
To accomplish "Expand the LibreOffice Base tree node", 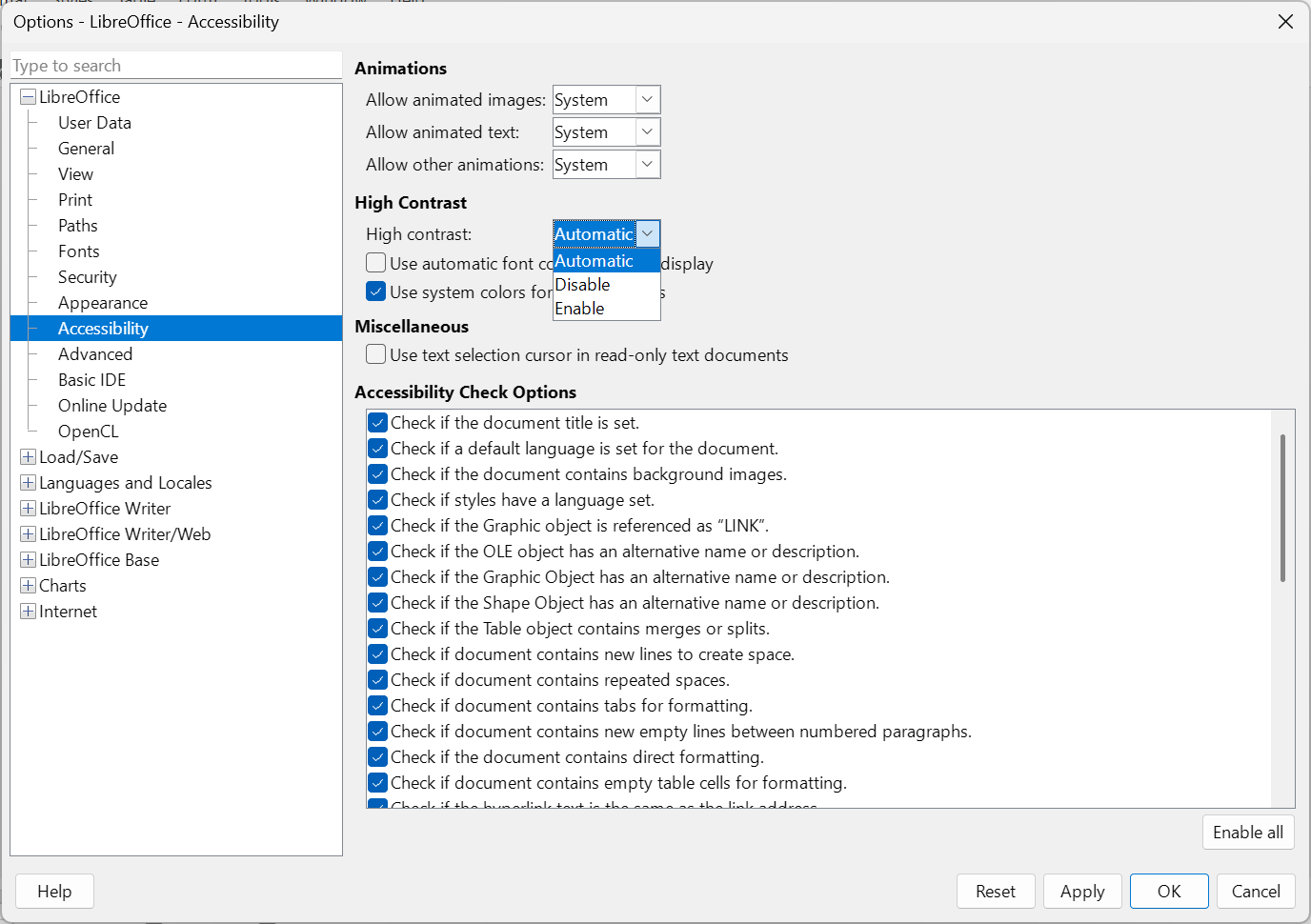I will coord(28,560).
